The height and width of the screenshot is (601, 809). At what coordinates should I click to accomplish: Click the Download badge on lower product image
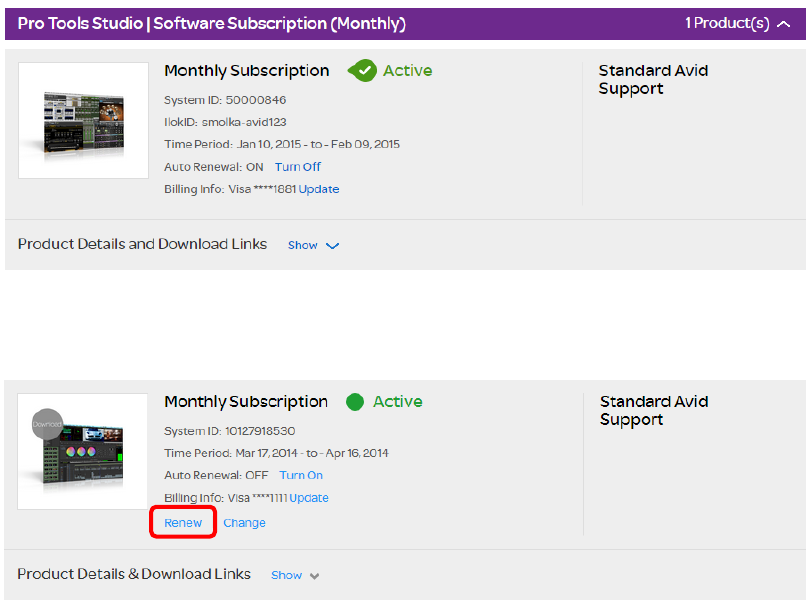click(x=47, y=424)
